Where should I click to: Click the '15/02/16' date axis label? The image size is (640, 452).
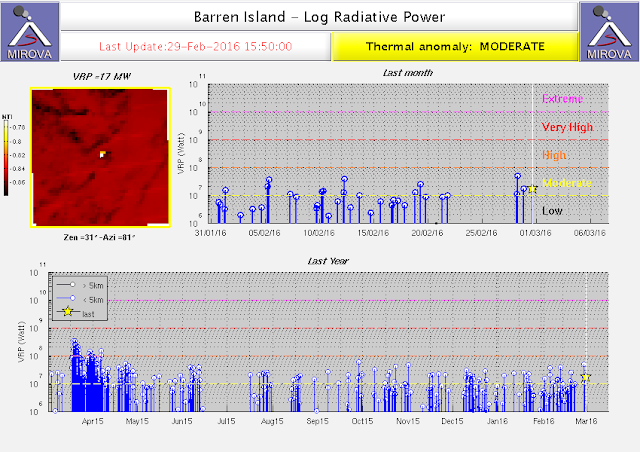373,233
